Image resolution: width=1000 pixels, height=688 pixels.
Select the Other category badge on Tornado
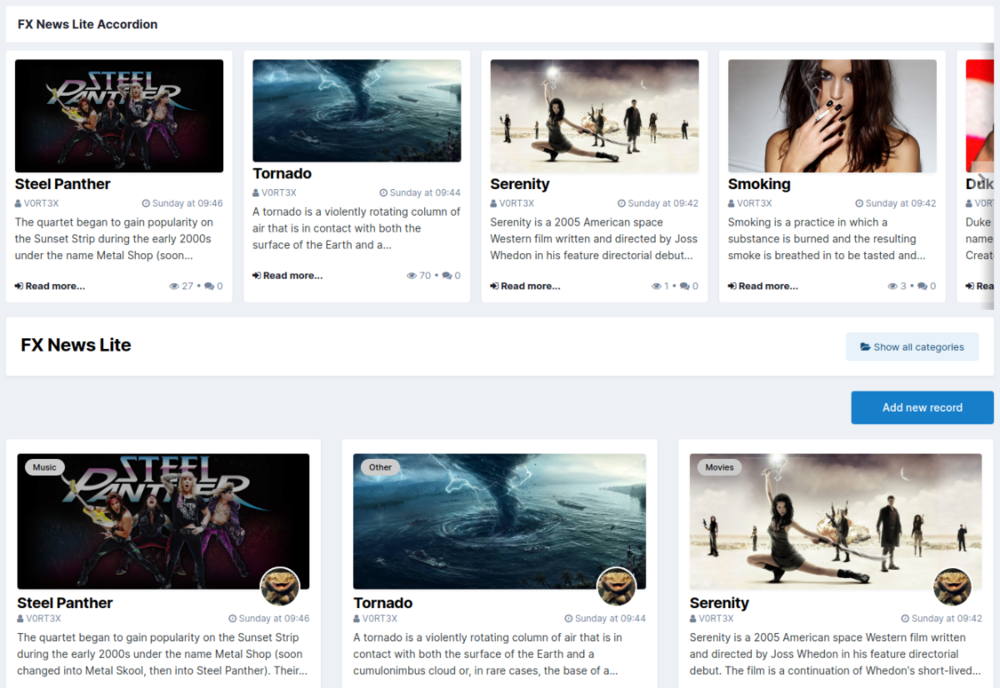coord(380,467)
